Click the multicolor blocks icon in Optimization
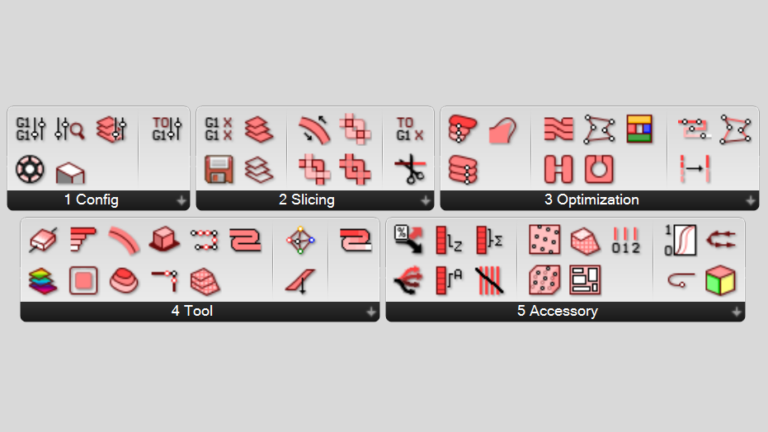This screenshot has height=432, width=768. point(639,129)
